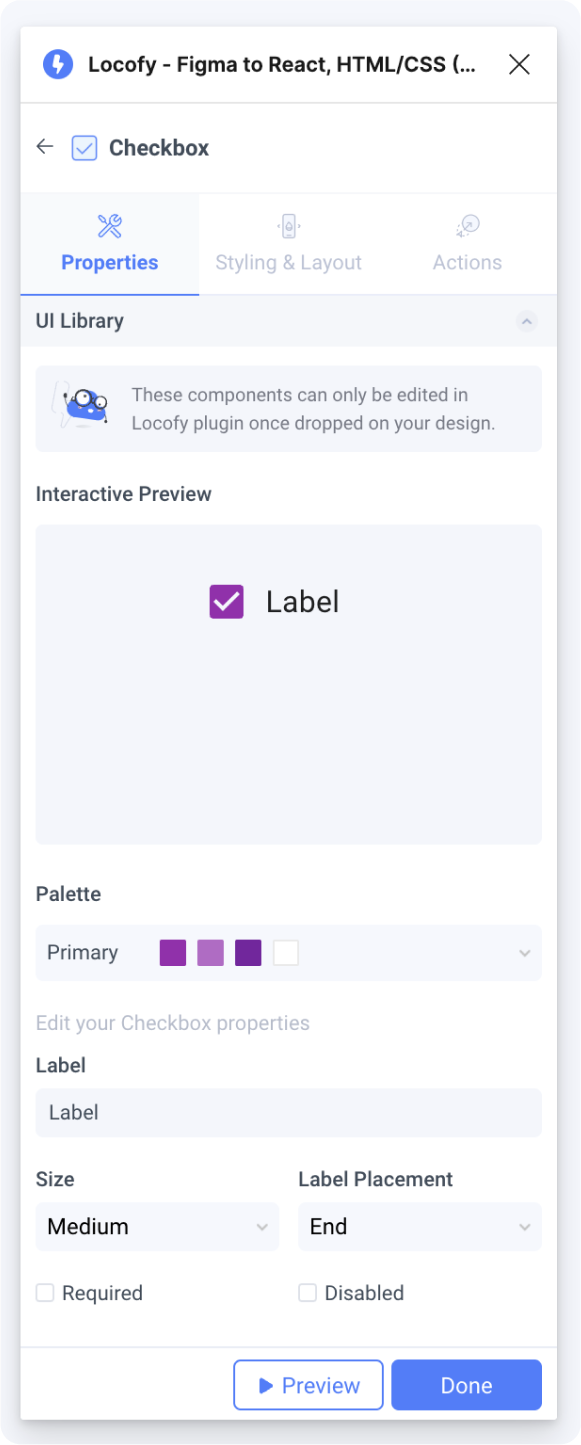
Task: Enable the Disabled checkbox
Action: point(307,1292)
